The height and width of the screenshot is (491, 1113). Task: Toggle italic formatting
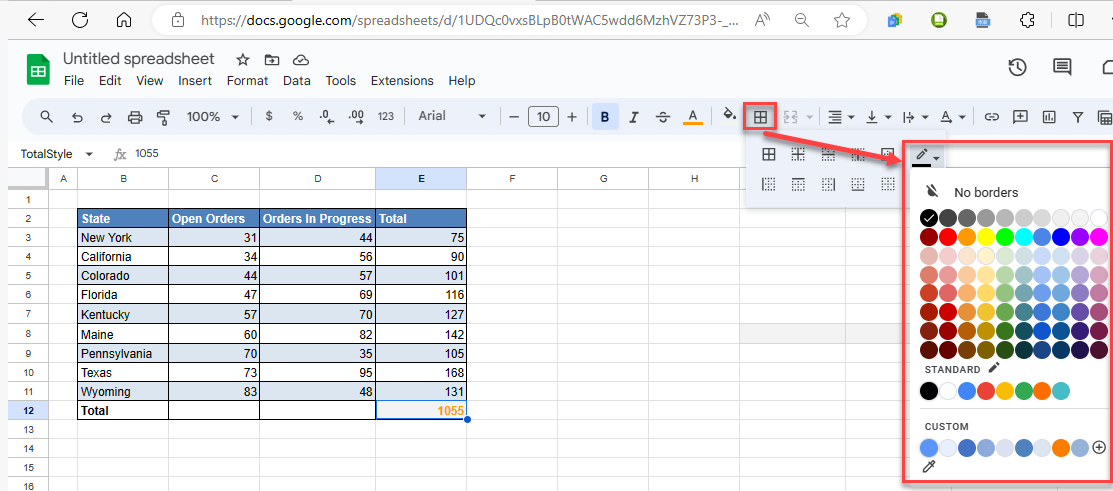[634, 117]
